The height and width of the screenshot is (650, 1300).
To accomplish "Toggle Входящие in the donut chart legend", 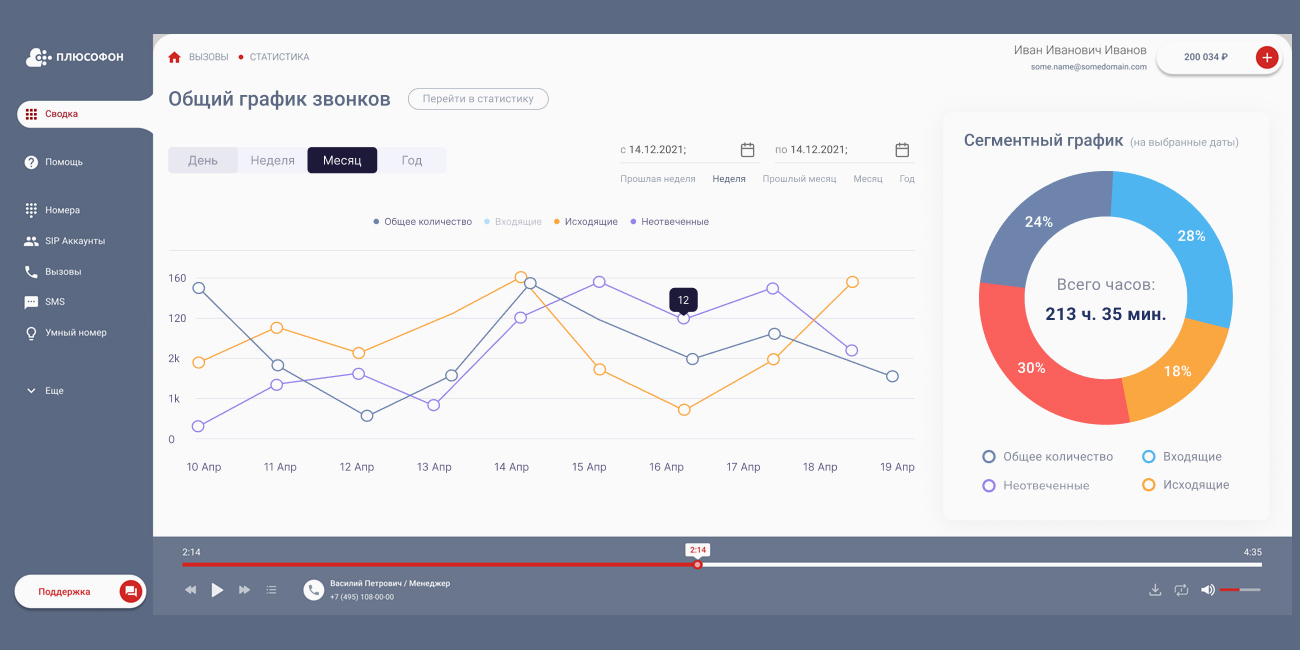I will 1182,457.
